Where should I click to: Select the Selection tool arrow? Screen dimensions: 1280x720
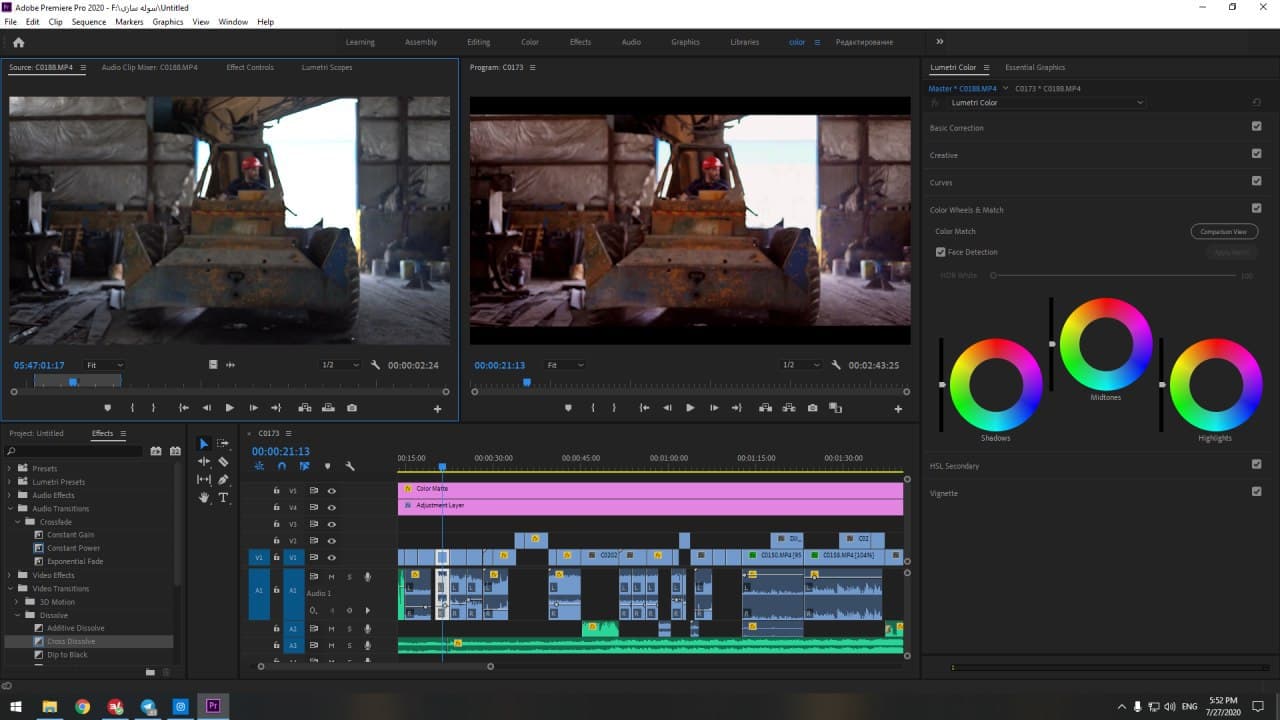click(x=204, y=444)
